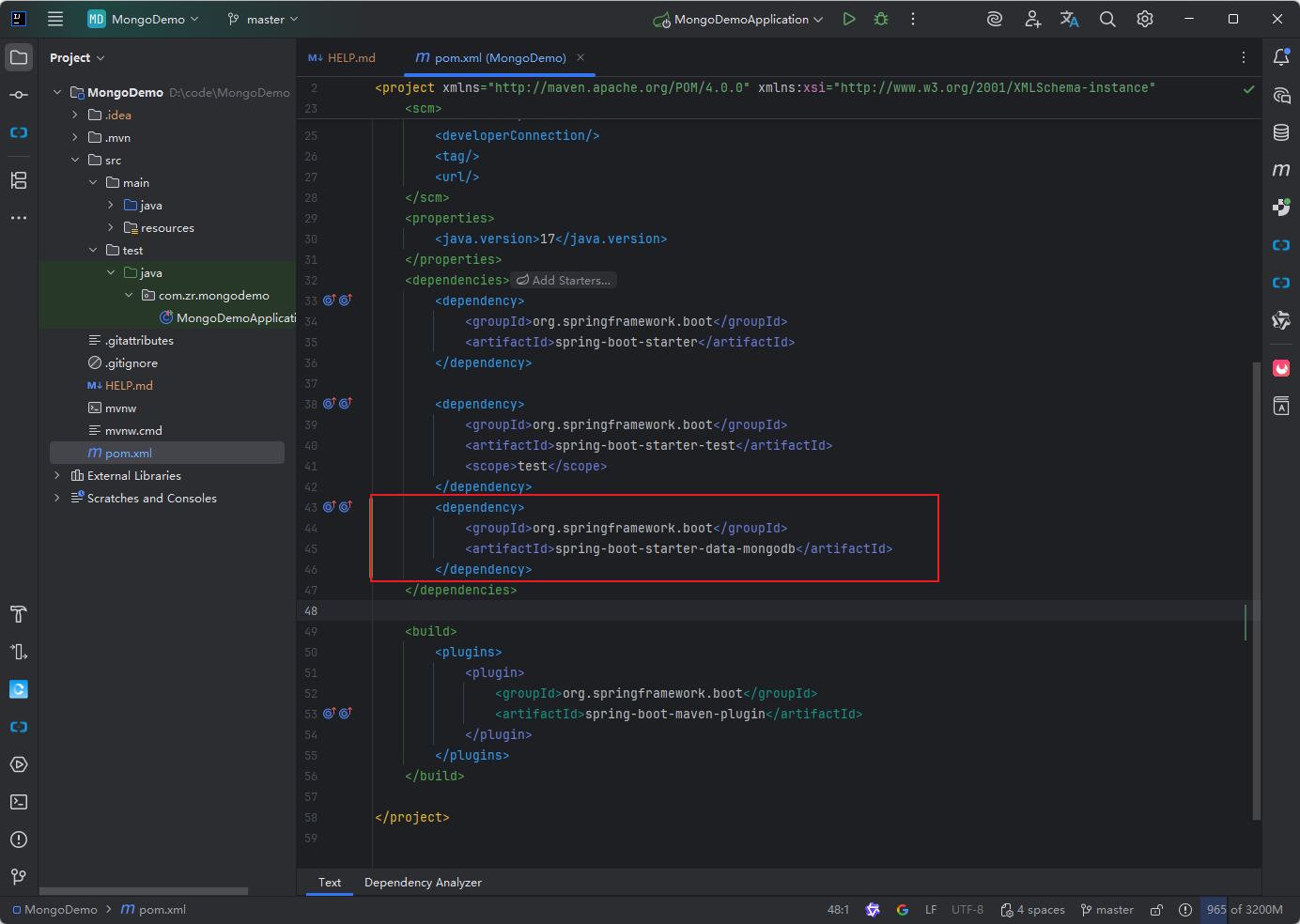
Task: Click the master branch in status bar
Action: point(1107,909)
